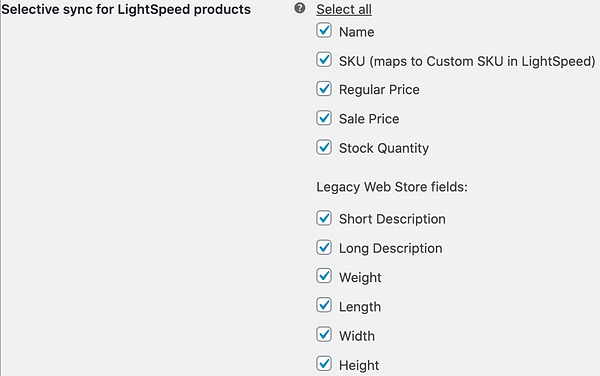600x376 pixels.
Task: Click the SKU maps to Custom SKU label
Action: (467, 61)
